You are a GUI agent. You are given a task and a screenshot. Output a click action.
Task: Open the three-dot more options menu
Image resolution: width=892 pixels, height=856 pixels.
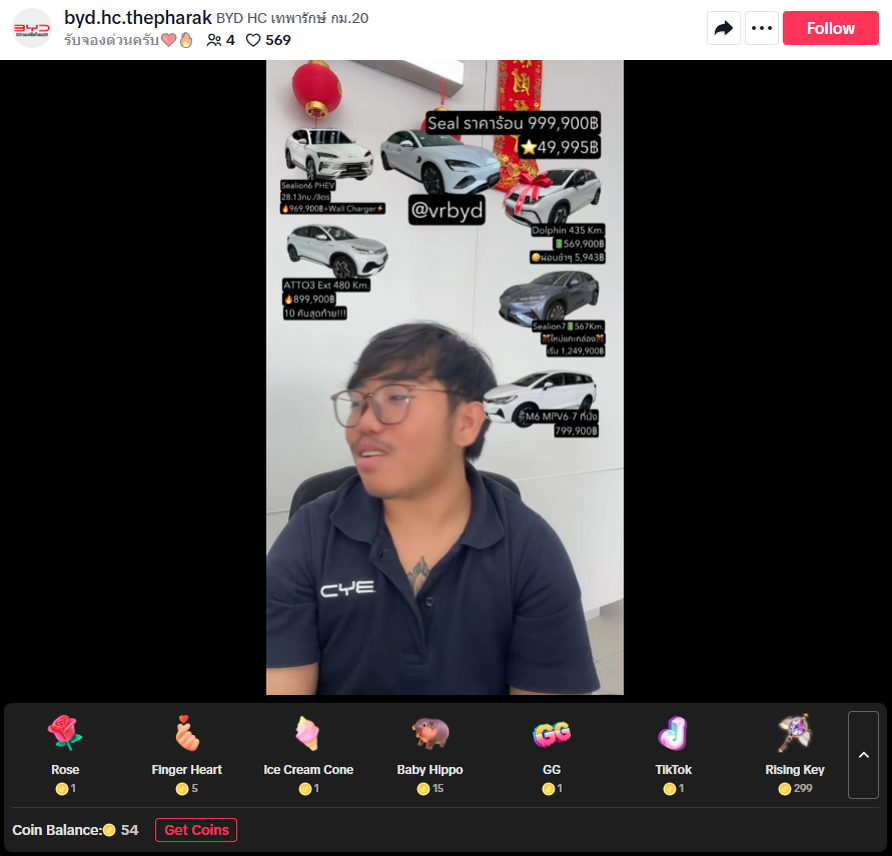tap(761, 28)
